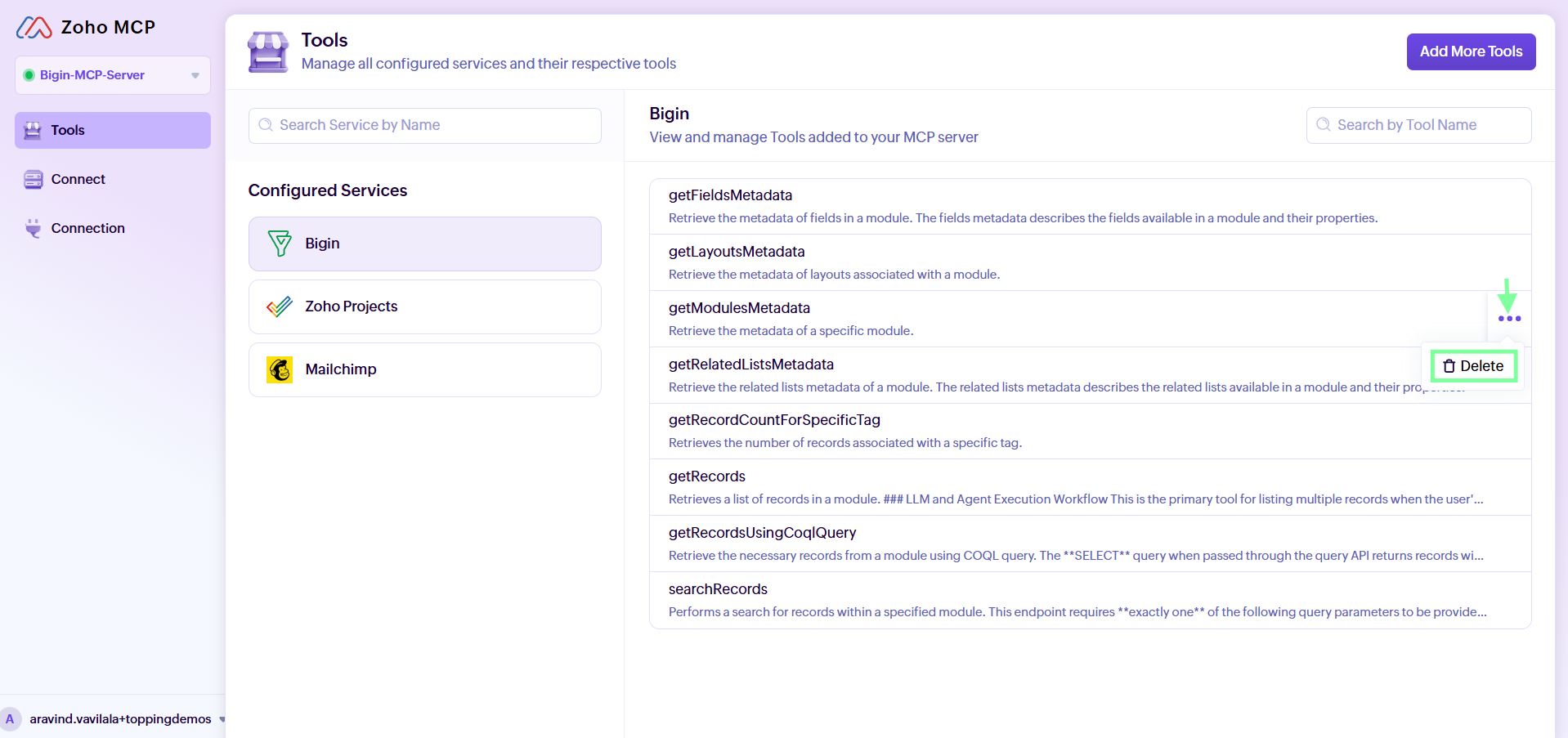Click the green server status dot
Image resolution: width=1568 pixels, height=738 pixels.
pos(29,75)
